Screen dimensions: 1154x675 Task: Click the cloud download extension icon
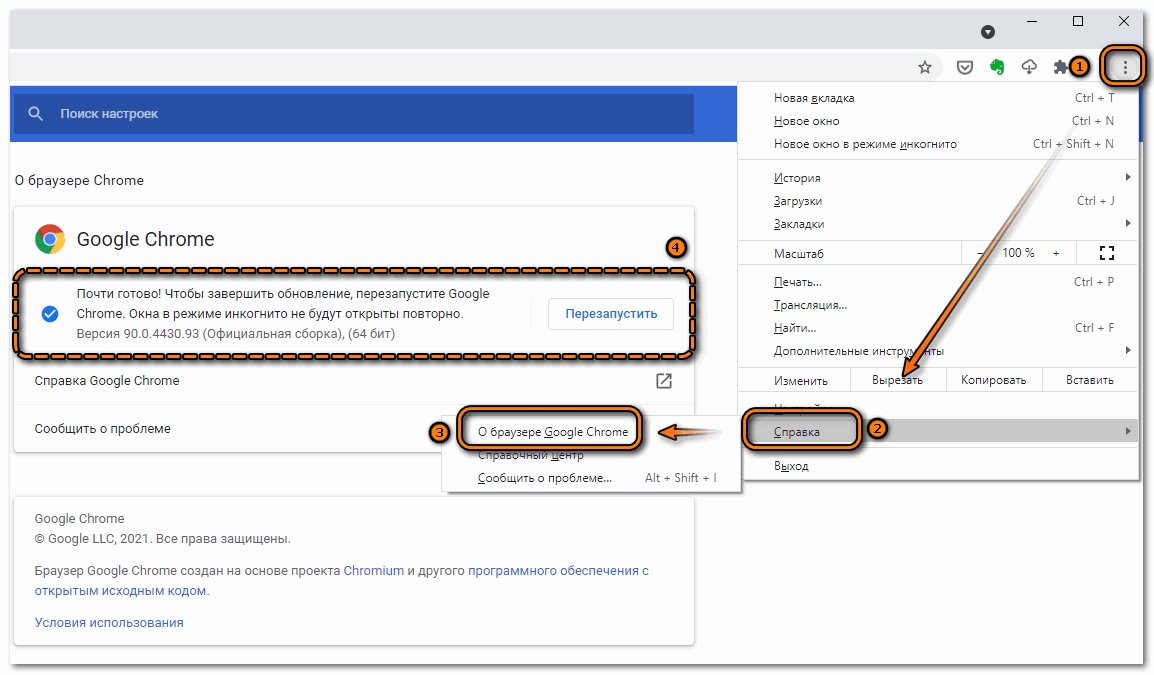[x=1029, y=68]
